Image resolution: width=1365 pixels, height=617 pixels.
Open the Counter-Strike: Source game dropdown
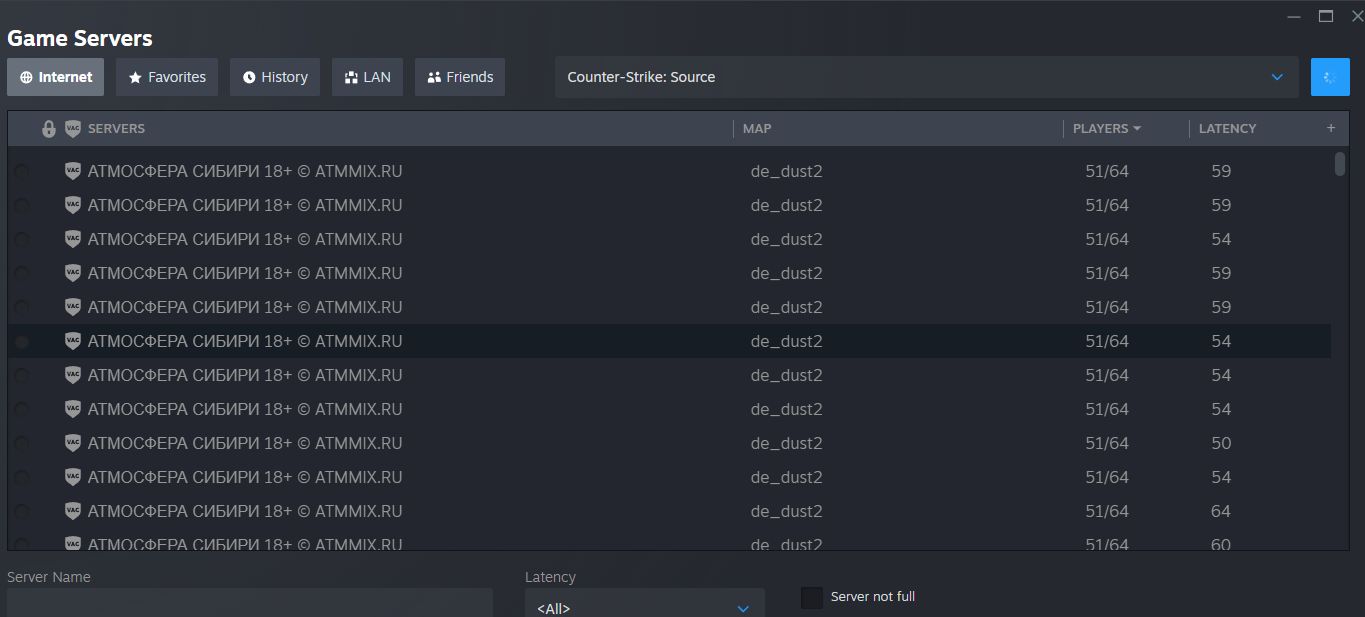click(x=927, y=77)
